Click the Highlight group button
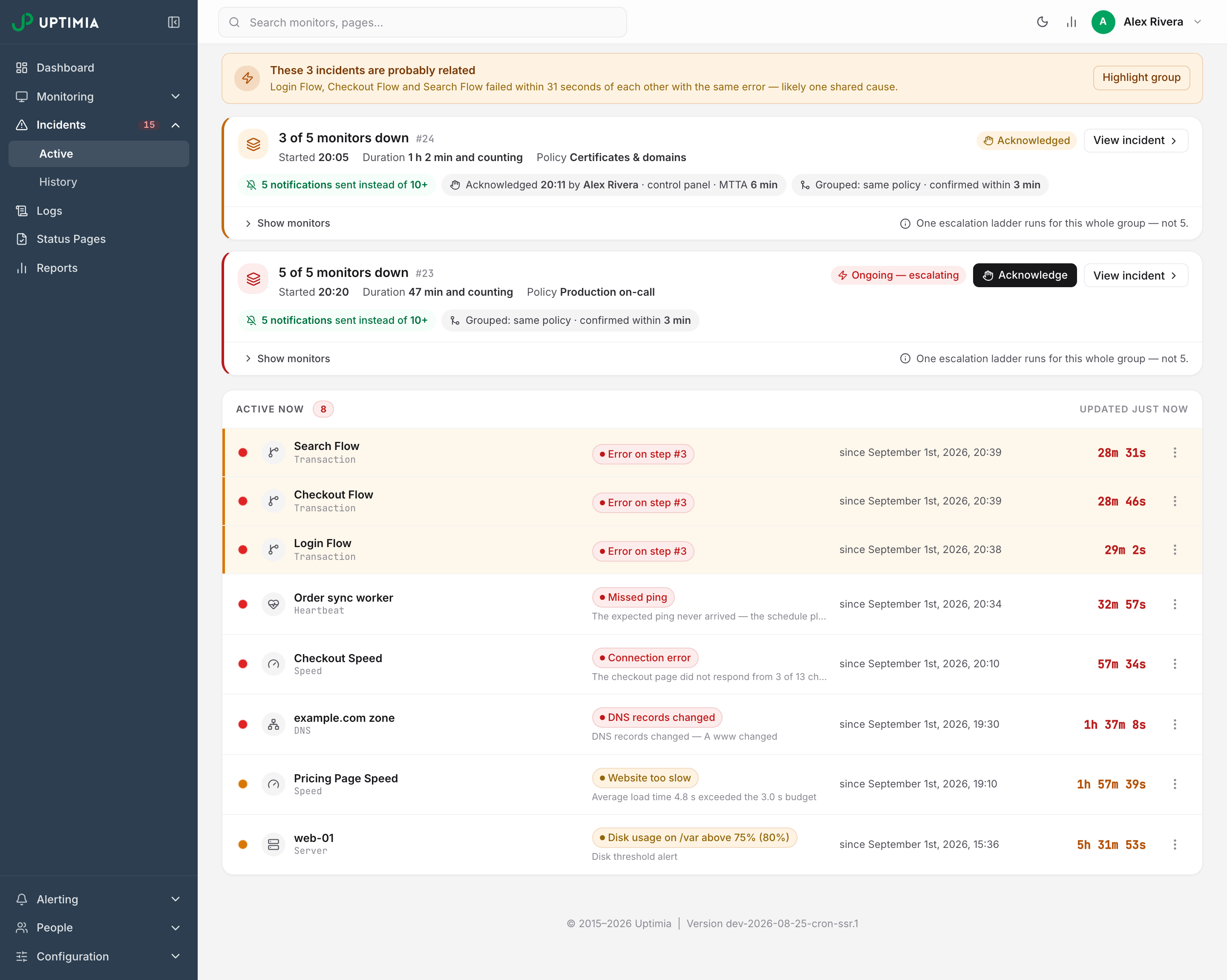This screenshot has width=1227, height=980. [1141, 78]
